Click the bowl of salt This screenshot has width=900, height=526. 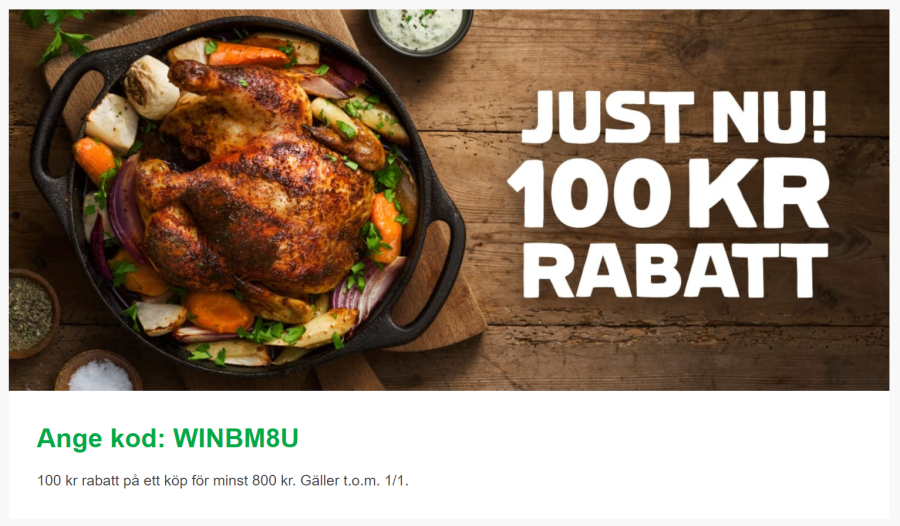pyautogui.click(x=99, y=372)
